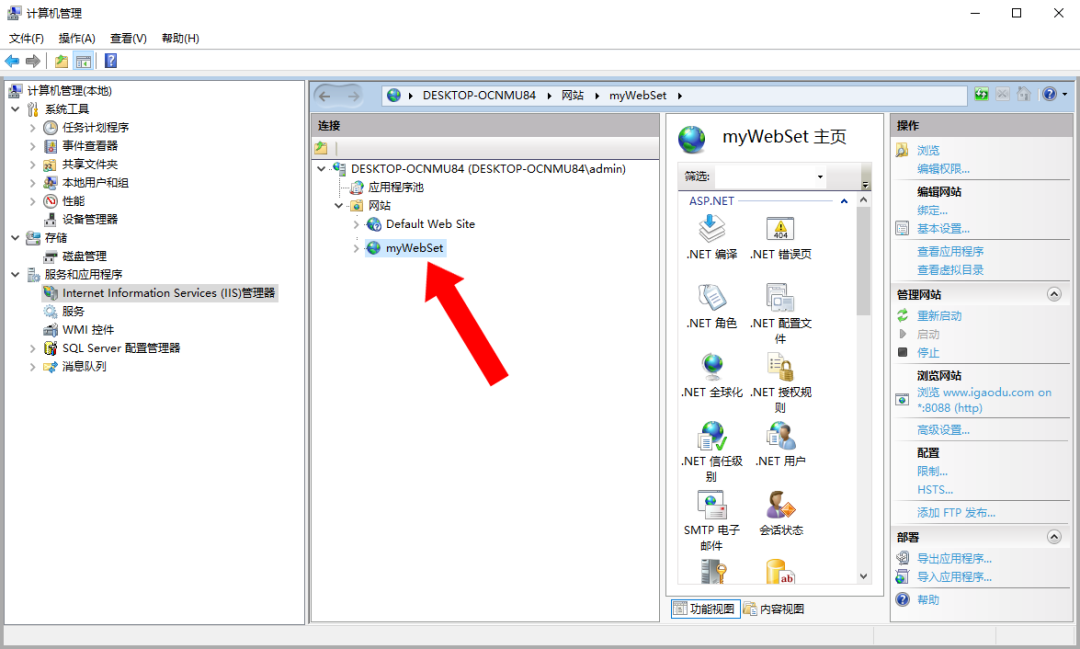1080x649 pixels.
Task: Open the 查看(V) menu
Action: coord(129,39)
